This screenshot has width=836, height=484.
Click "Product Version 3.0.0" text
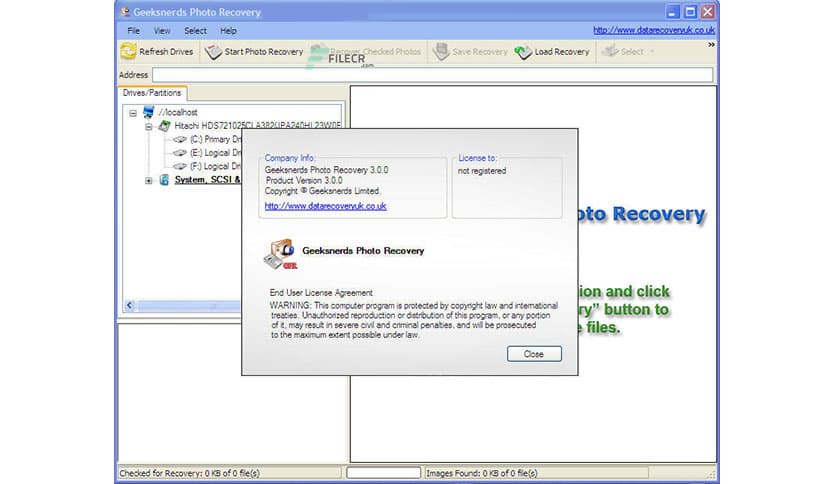click(304, 180)
